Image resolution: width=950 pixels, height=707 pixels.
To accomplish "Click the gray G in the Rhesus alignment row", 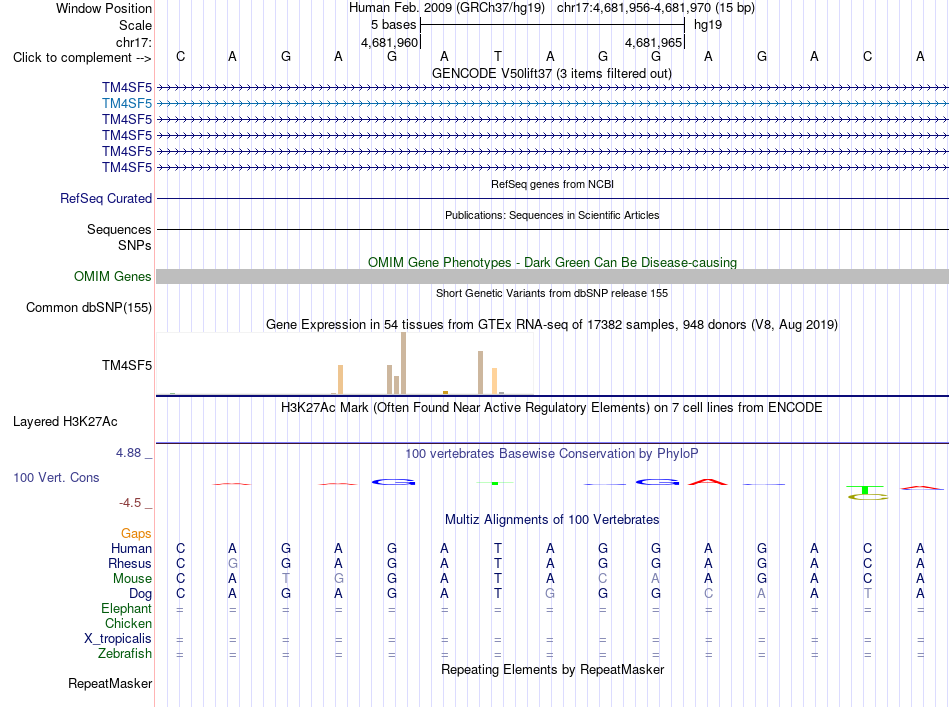I will pyautogui.click(x=232, y=564).
